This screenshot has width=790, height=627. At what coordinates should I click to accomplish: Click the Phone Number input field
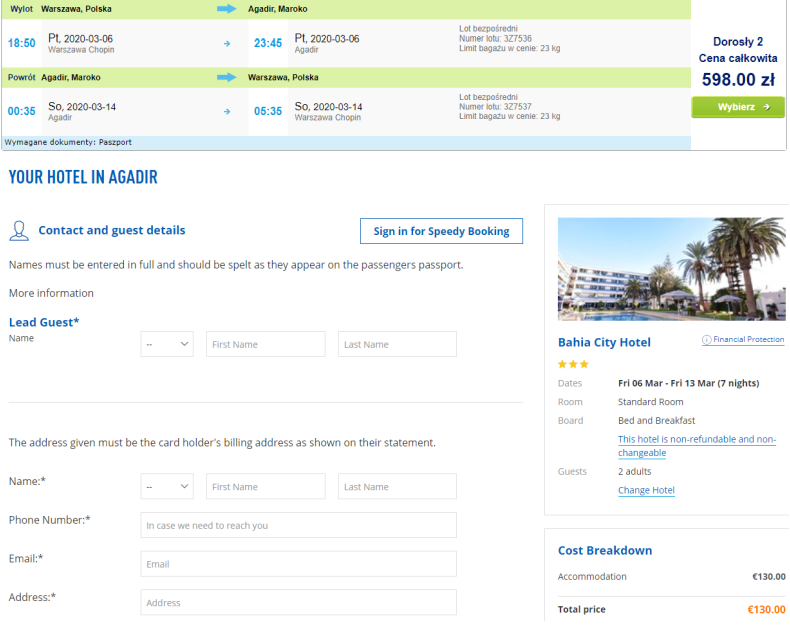299,525
